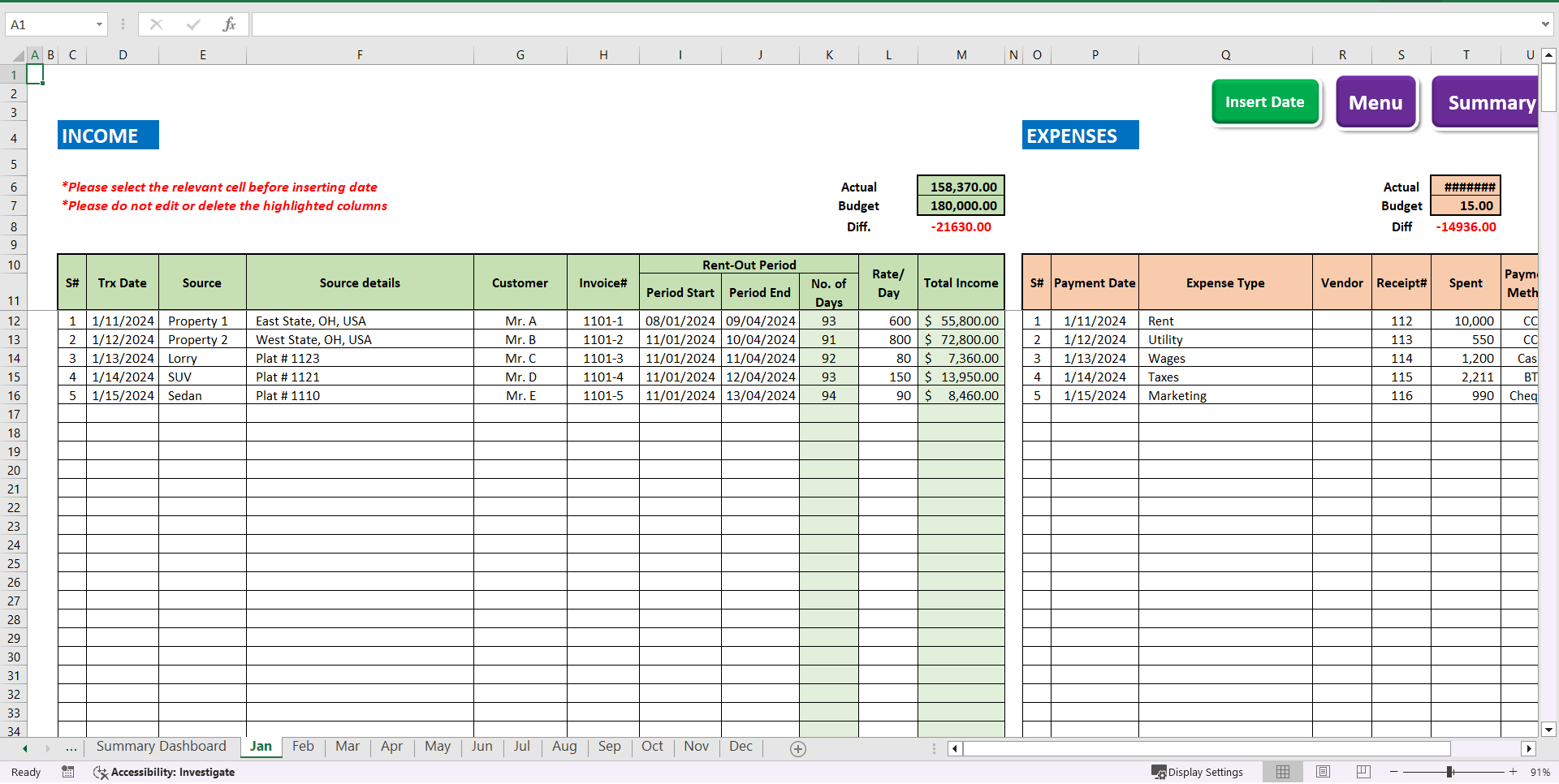
Task: Click inside the formula bar input
Action: (x=893, y=24)
